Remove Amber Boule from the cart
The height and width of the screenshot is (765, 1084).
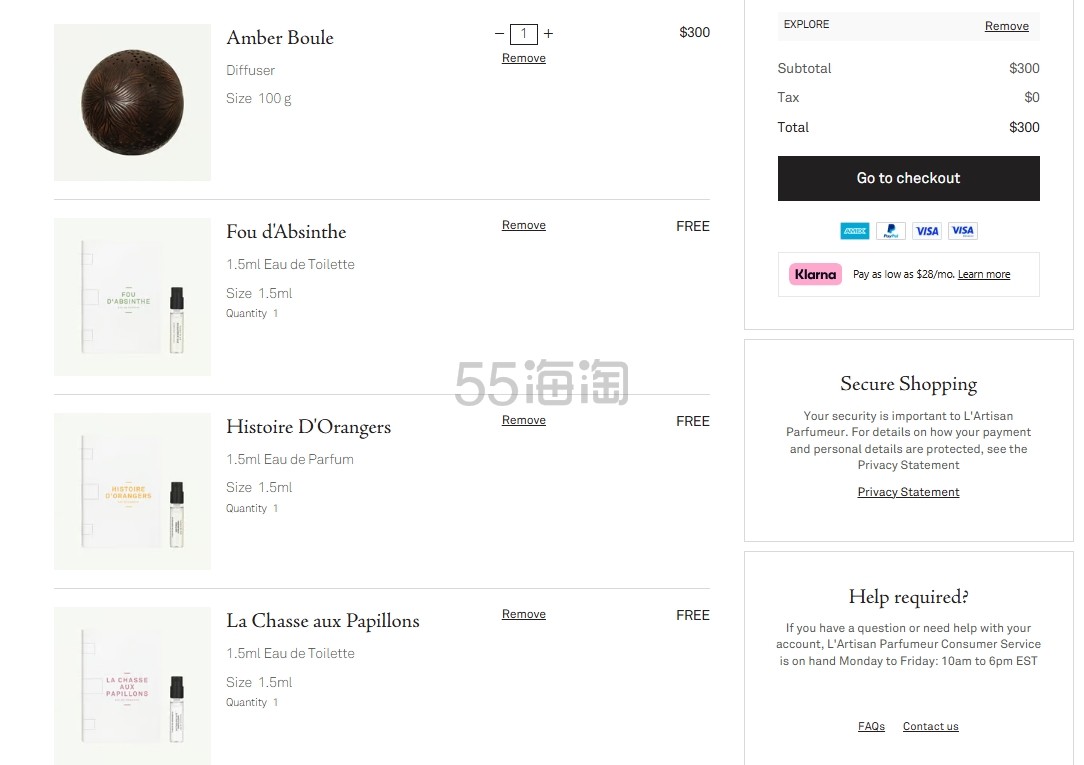(x=524, y=58)
